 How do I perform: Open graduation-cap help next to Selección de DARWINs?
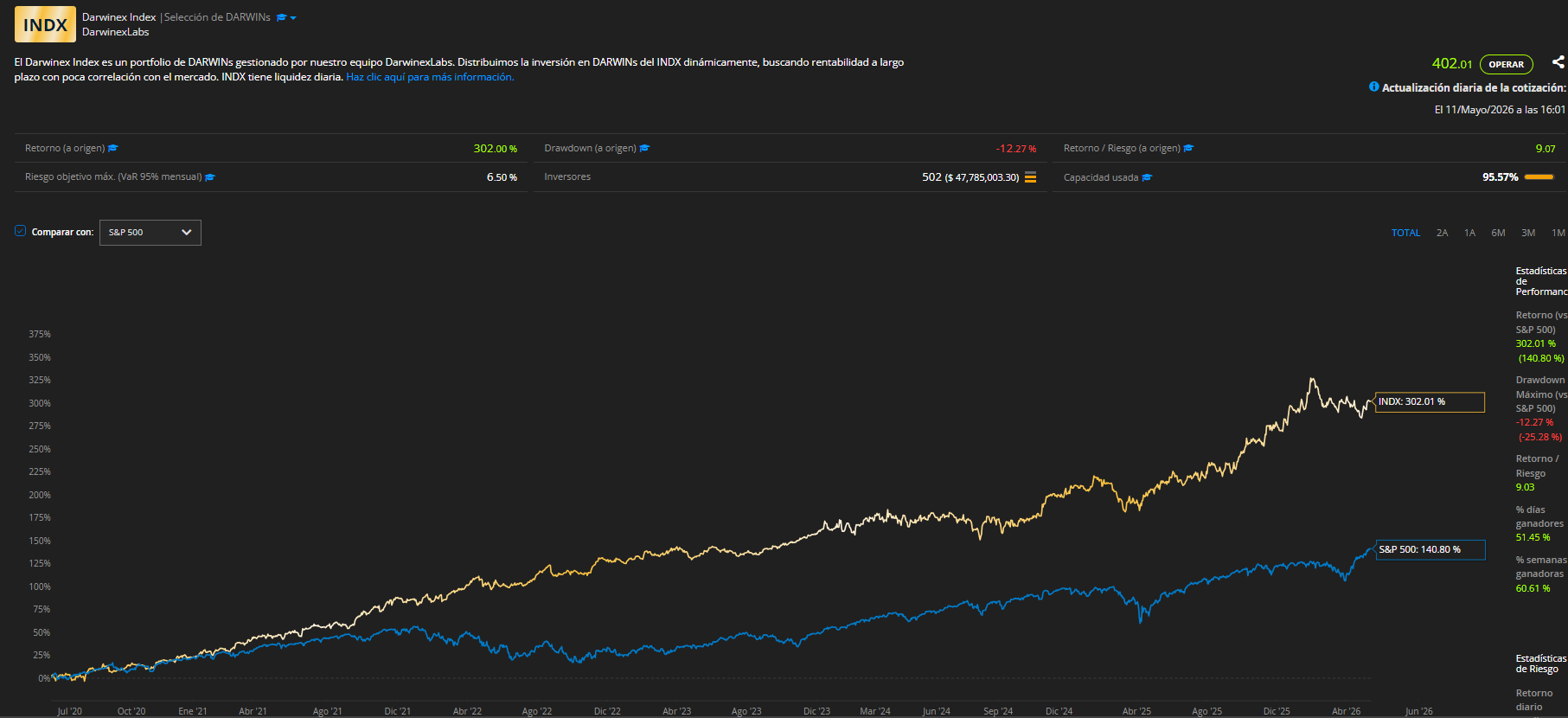pos(281,17)
